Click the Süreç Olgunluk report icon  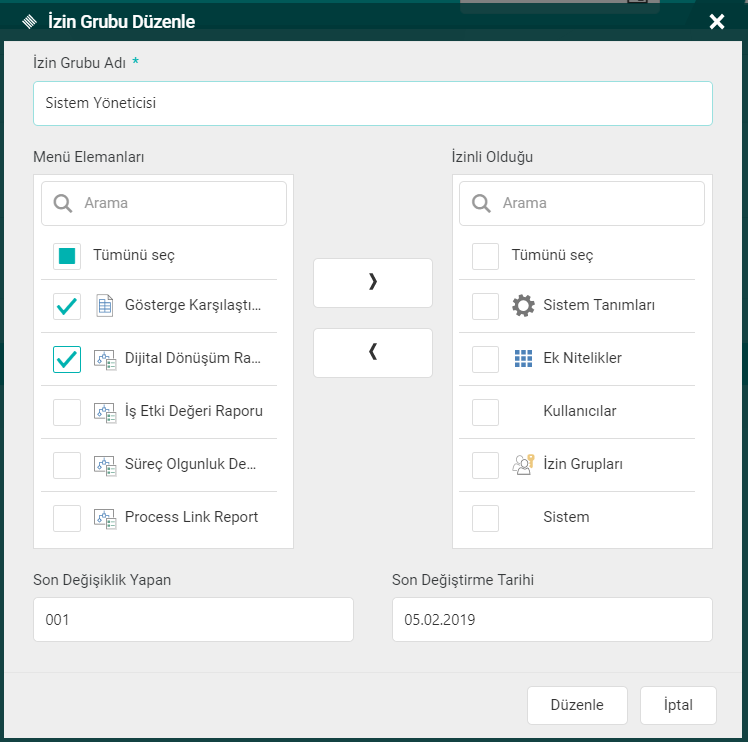click(x=105, y=464)
